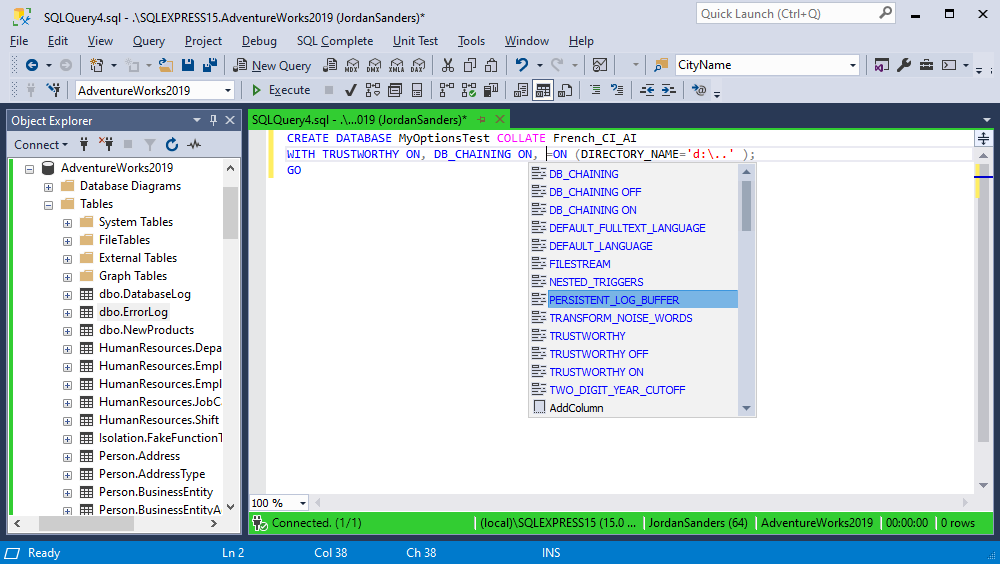Select Person.Address table in tree

tap(139, 456)
